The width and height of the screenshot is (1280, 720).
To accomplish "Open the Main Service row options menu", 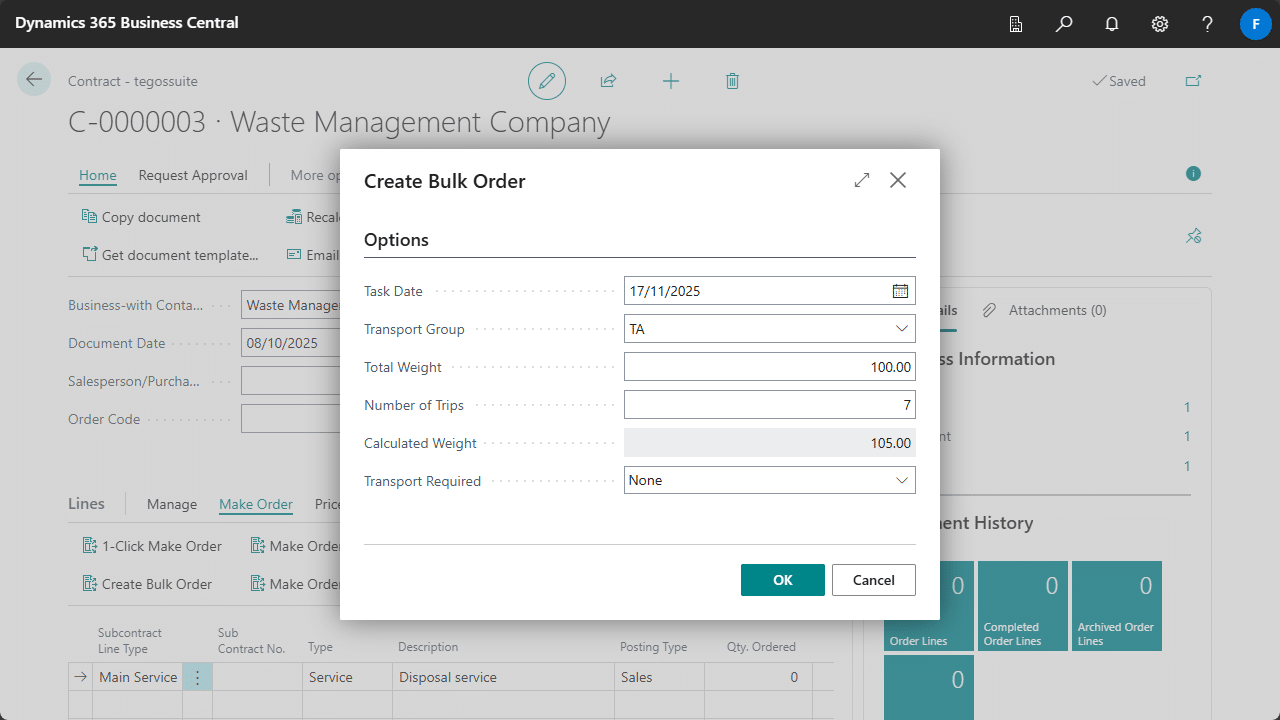I will coord(197,678).
